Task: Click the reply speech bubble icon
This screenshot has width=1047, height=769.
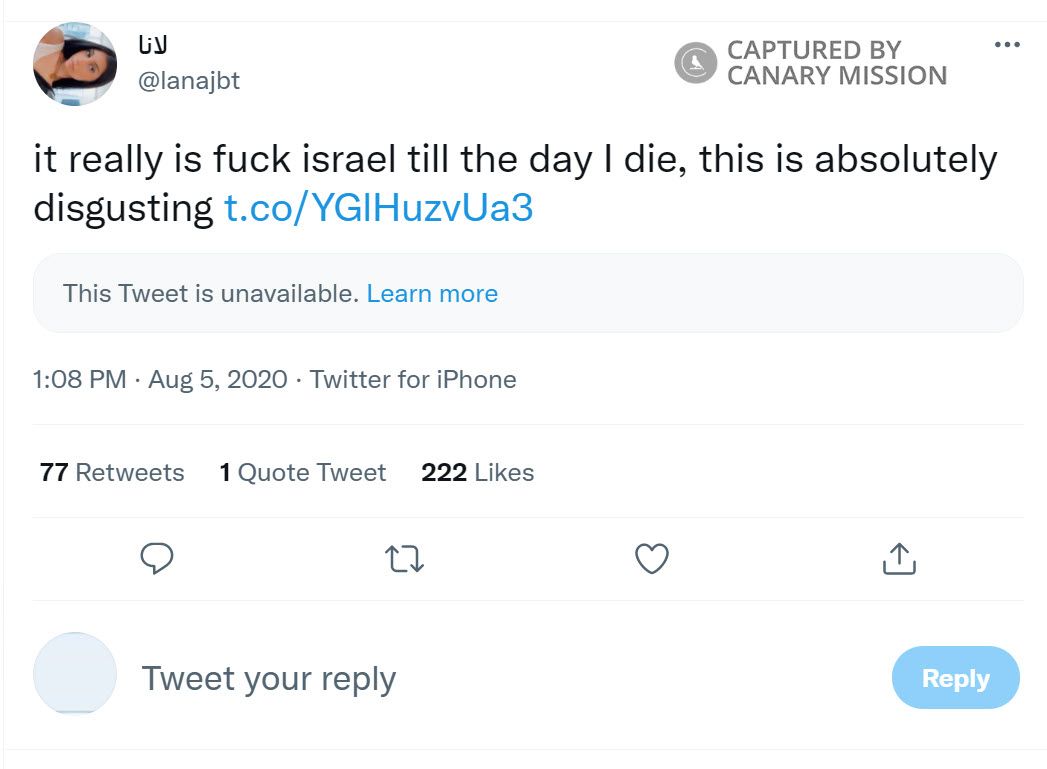Action: point(157,558)
